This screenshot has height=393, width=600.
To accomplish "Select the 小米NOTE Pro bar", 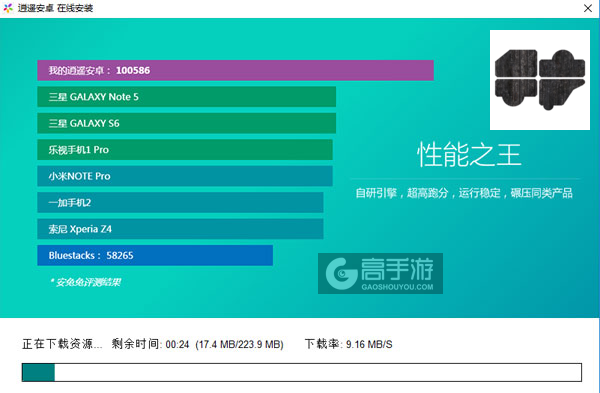I will pos(185,176).
